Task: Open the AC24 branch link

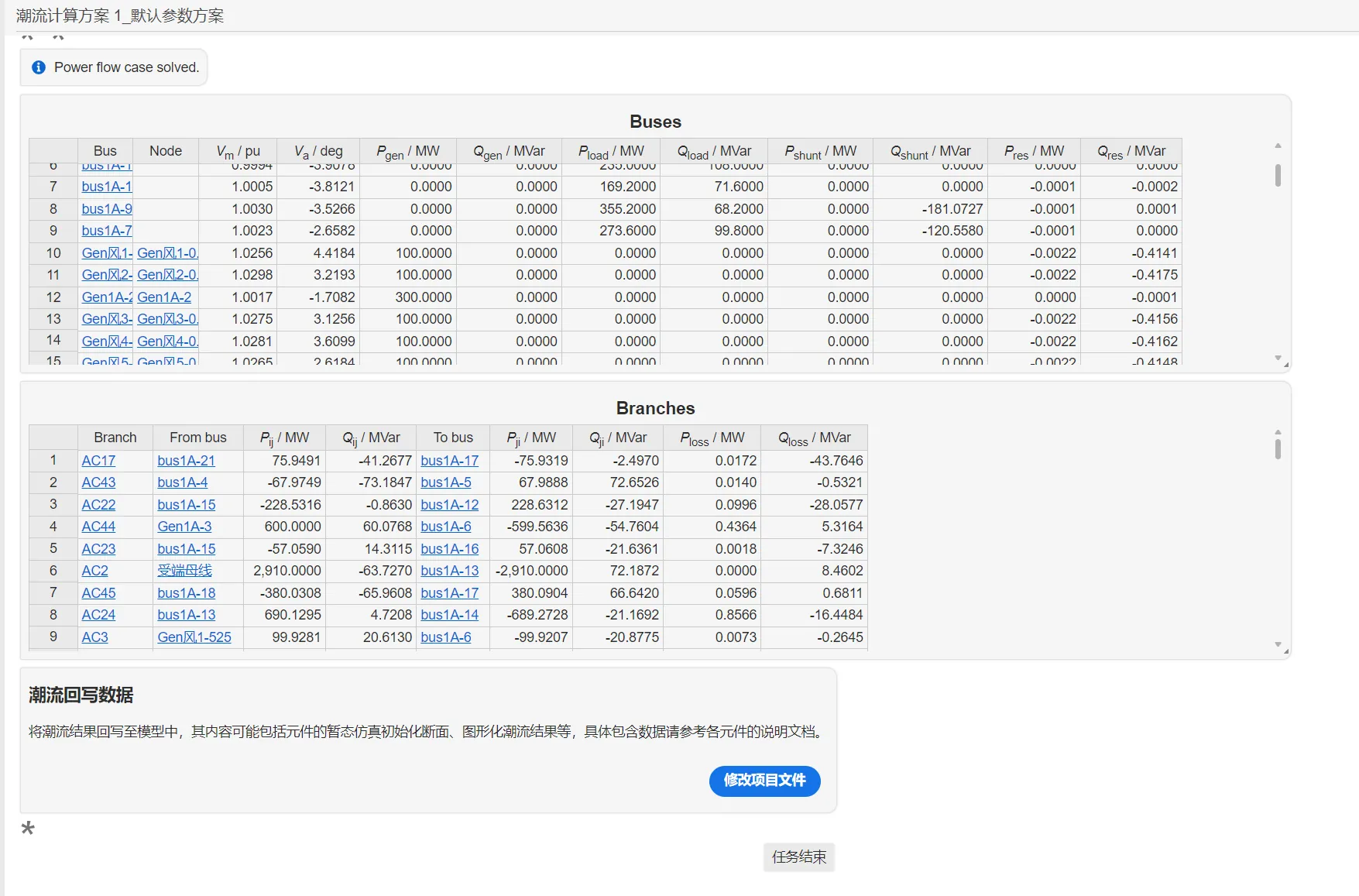Action: tap(98, 615)
